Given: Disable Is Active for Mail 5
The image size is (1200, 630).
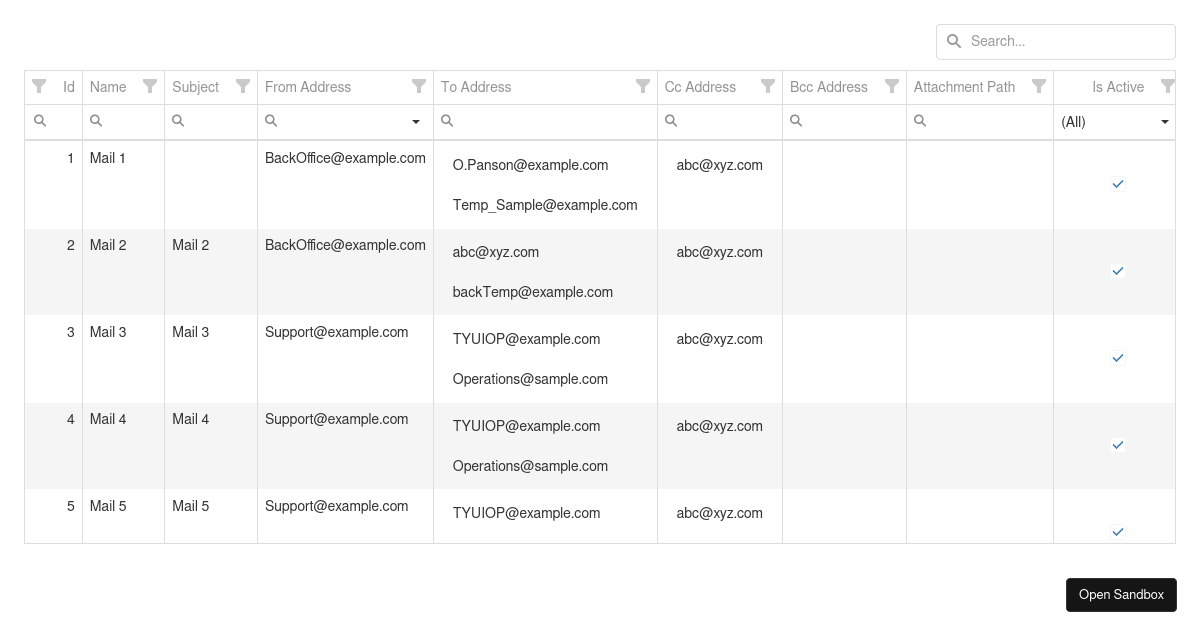Looking at the screenshot, I should 1117,531.
